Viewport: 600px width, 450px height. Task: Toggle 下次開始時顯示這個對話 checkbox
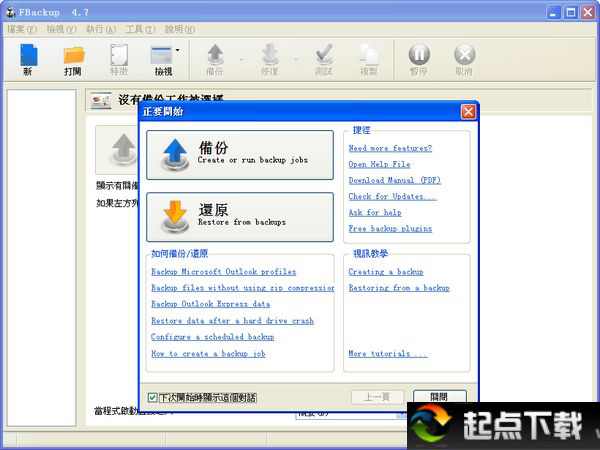pyautogui.click(x=152, y=398)
